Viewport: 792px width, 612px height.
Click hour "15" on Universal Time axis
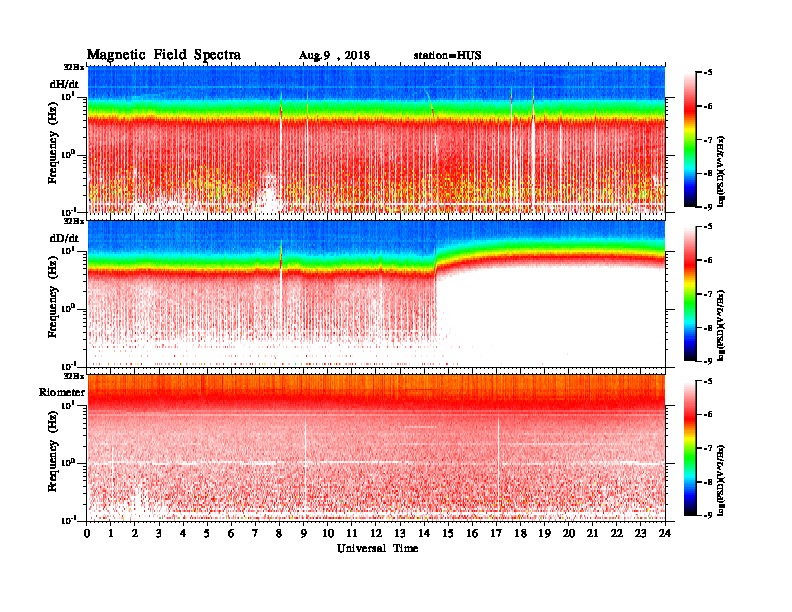point(448,533)
